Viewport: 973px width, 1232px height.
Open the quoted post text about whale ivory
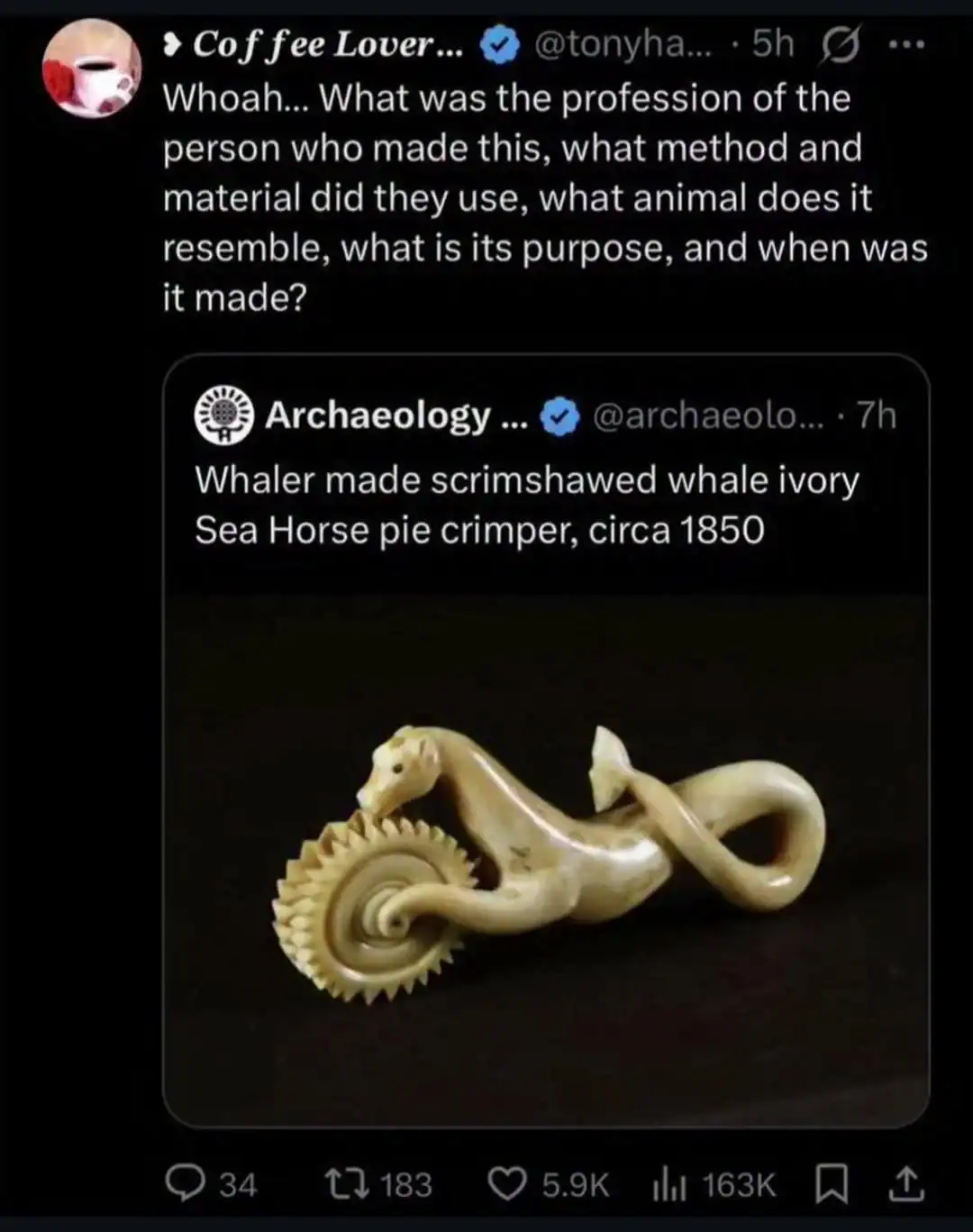coord(526,505)
